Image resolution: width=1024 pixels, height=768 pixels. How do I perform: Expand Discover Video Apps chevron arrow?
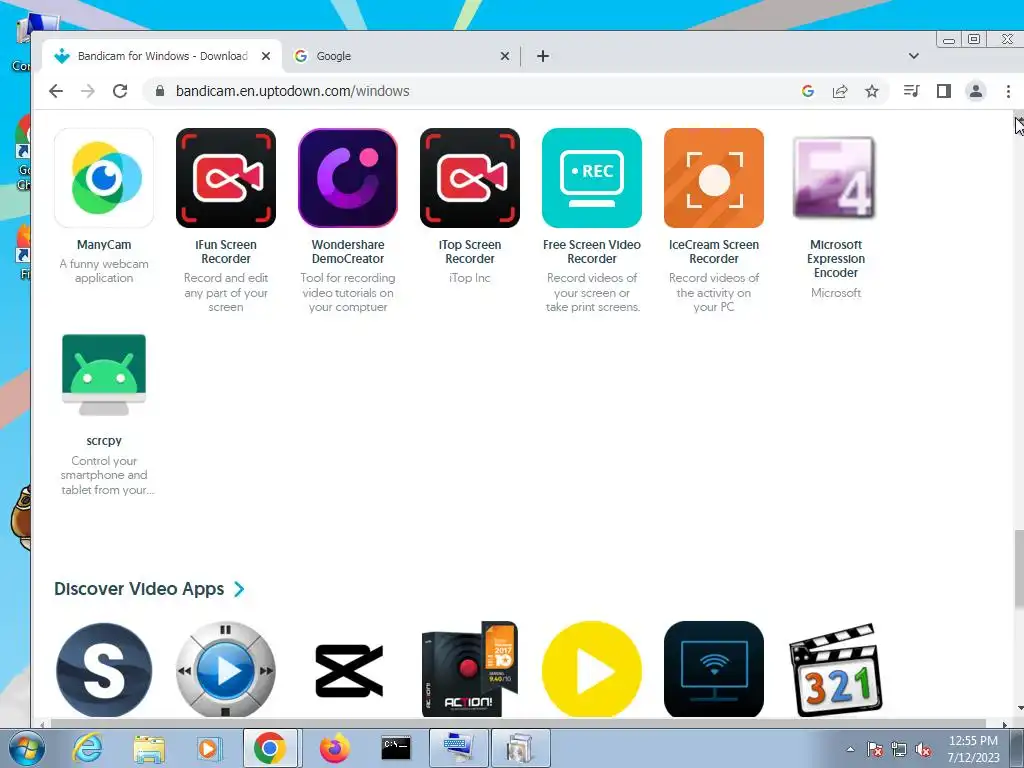click(x=239, y=589)
